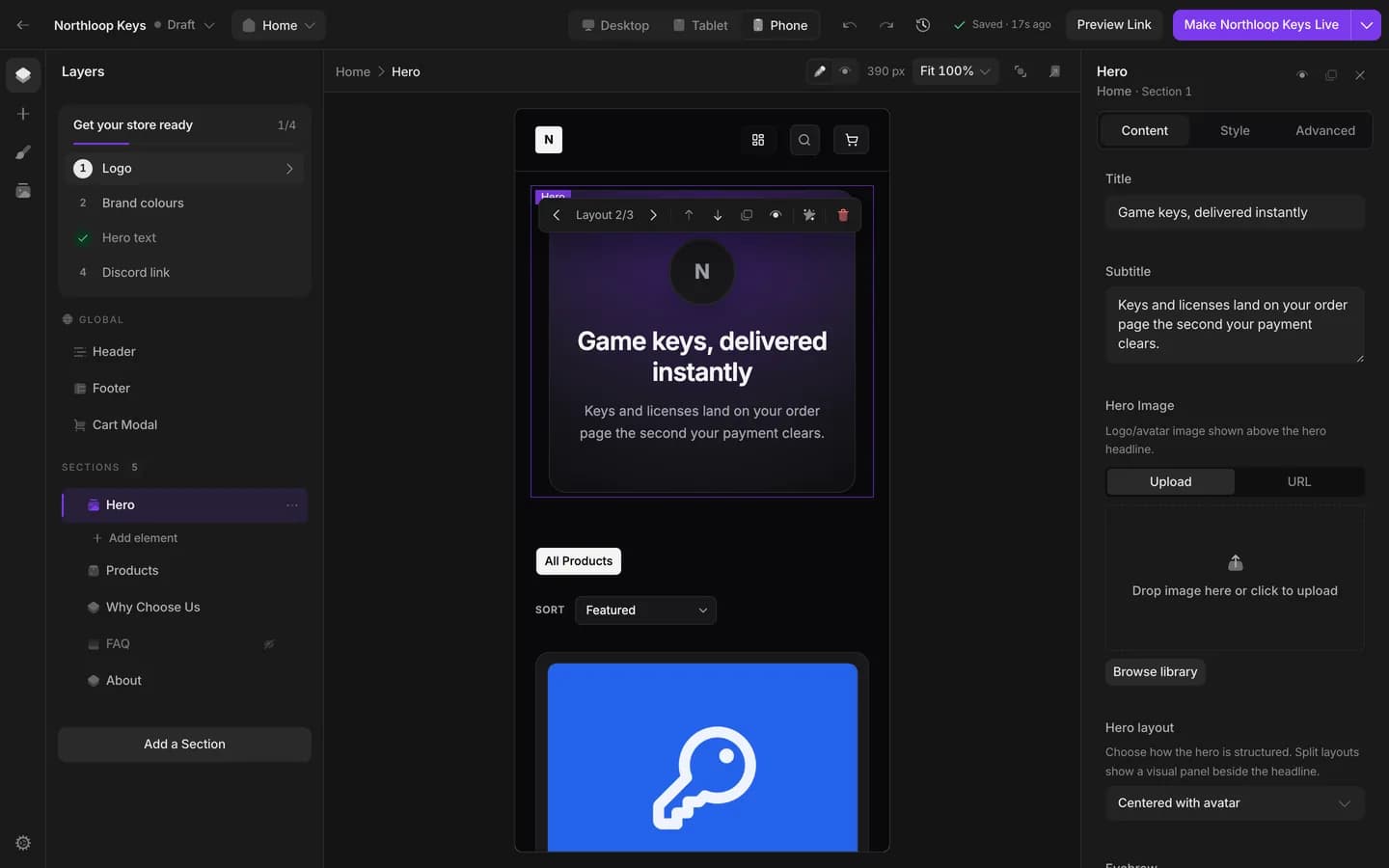
Task: Open version history clock icon
Action: click(923, 25)
